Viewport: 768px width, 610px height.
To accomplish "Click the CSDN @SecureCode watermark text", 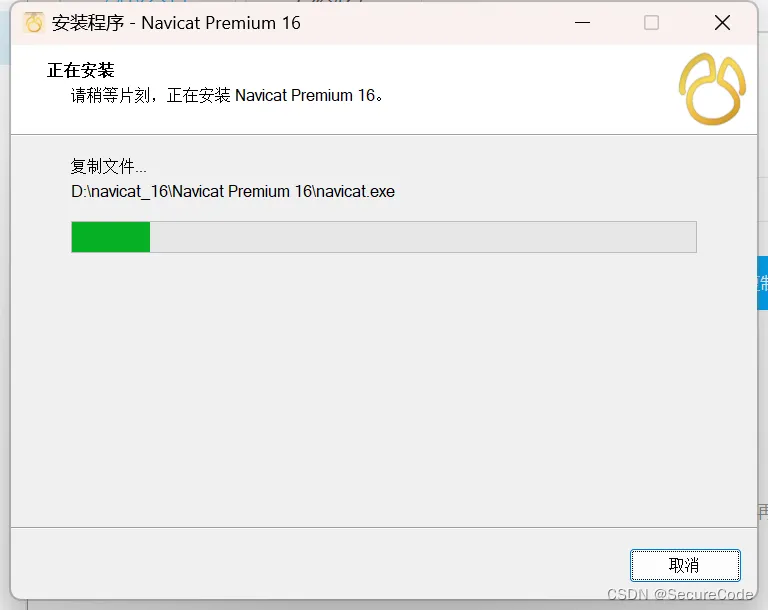I will pyautogui.click(x=680, y=594).
